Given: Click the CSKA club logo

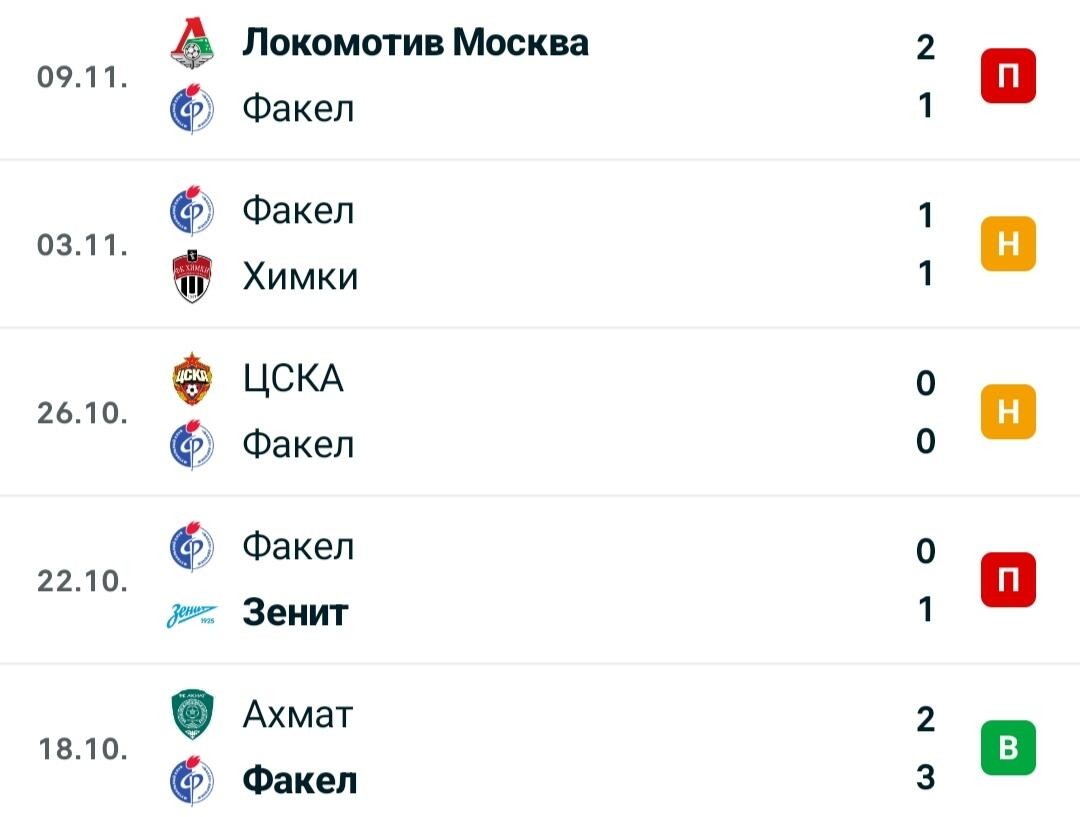Looking at the screenshot, I should [192, 379].
